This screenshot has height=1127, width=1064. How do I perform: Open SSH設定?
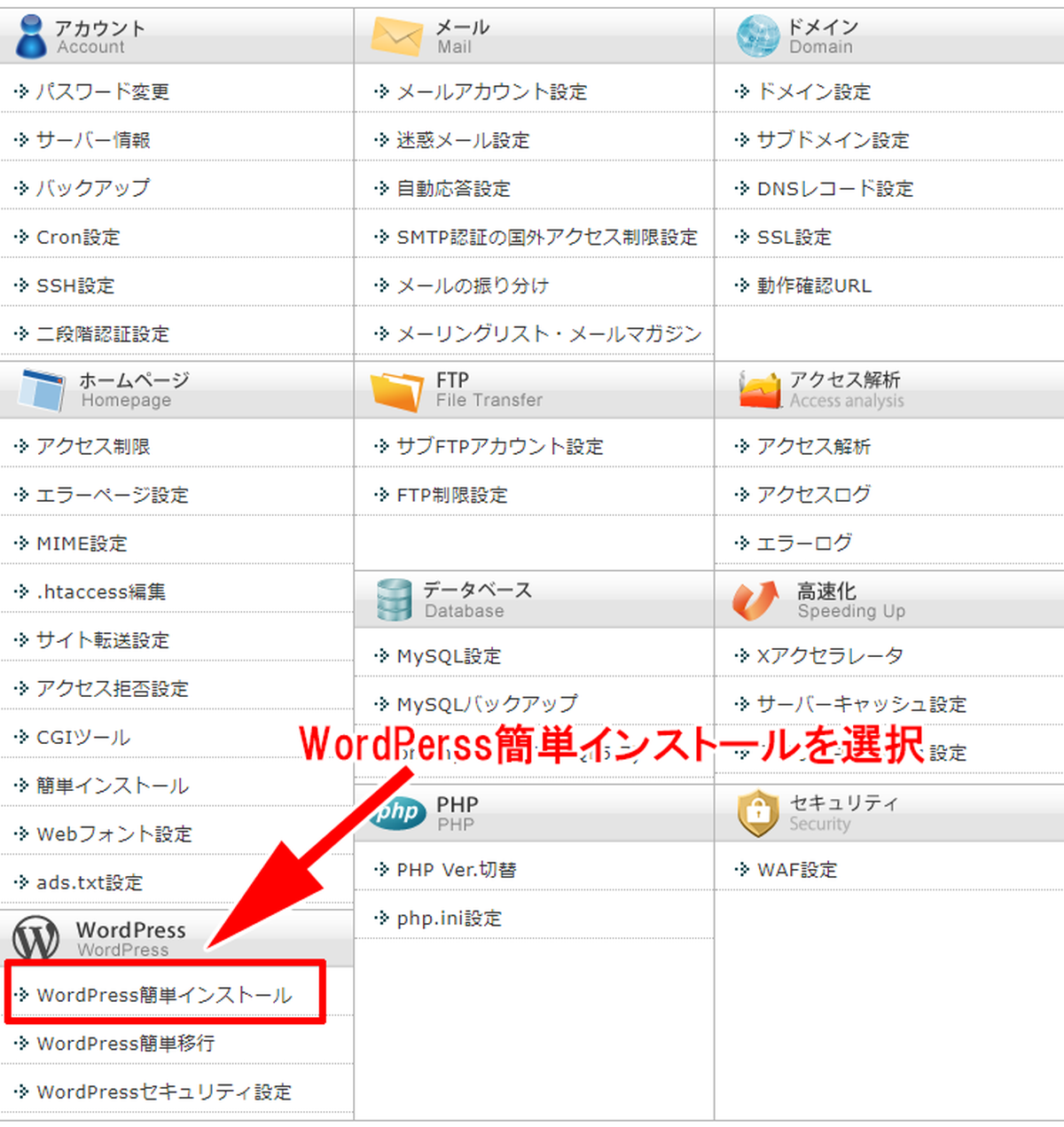pyautogui.click(x=75, y=286)
